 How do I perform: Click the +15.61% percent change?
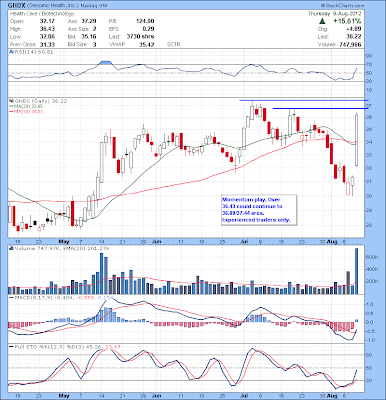[347, 21]
